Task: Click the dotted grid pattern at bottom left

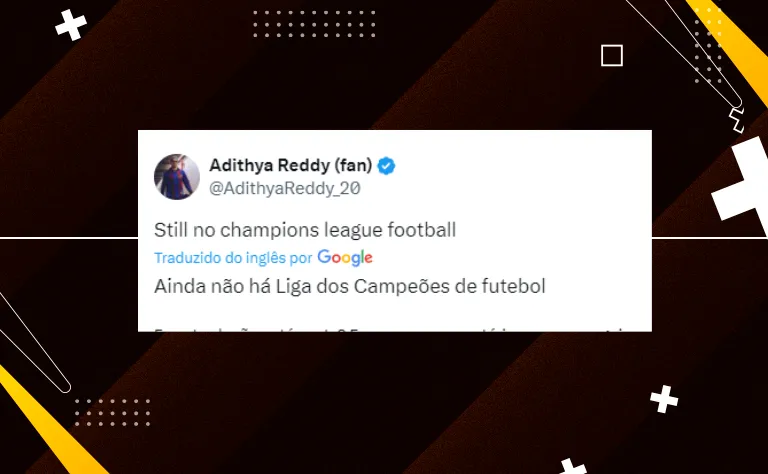Action: (113, 412)
